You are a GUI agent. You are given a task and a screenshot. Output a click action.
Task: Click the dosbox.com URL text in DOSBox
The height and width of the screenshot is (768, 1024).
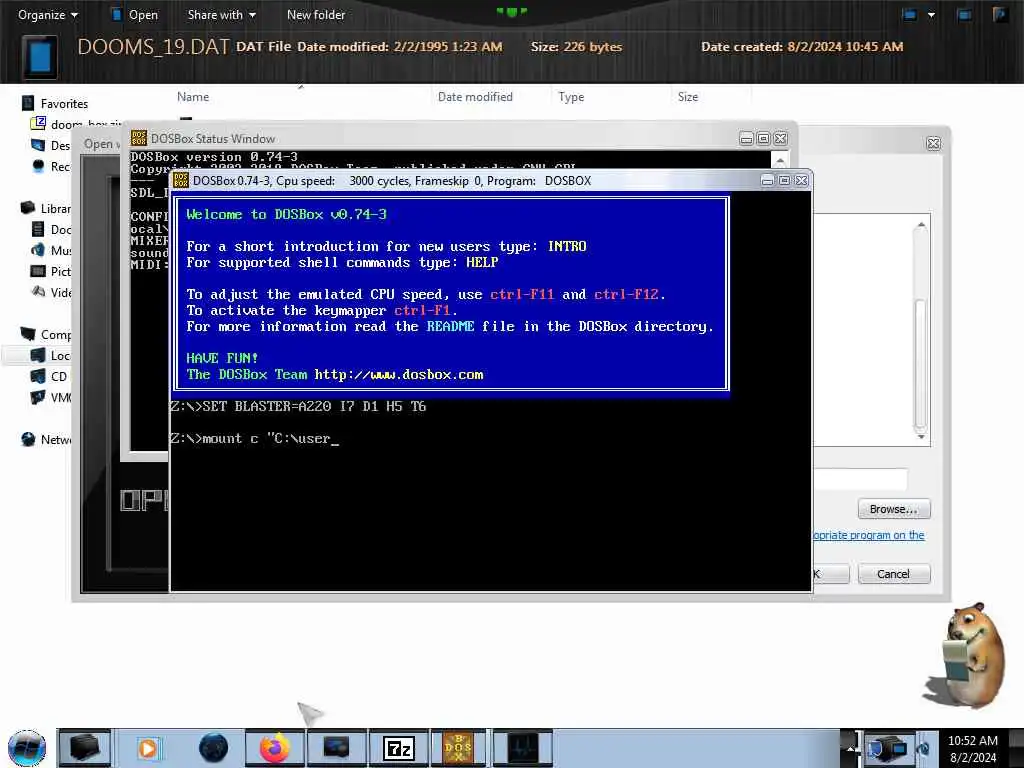click(x=399, y=375)
